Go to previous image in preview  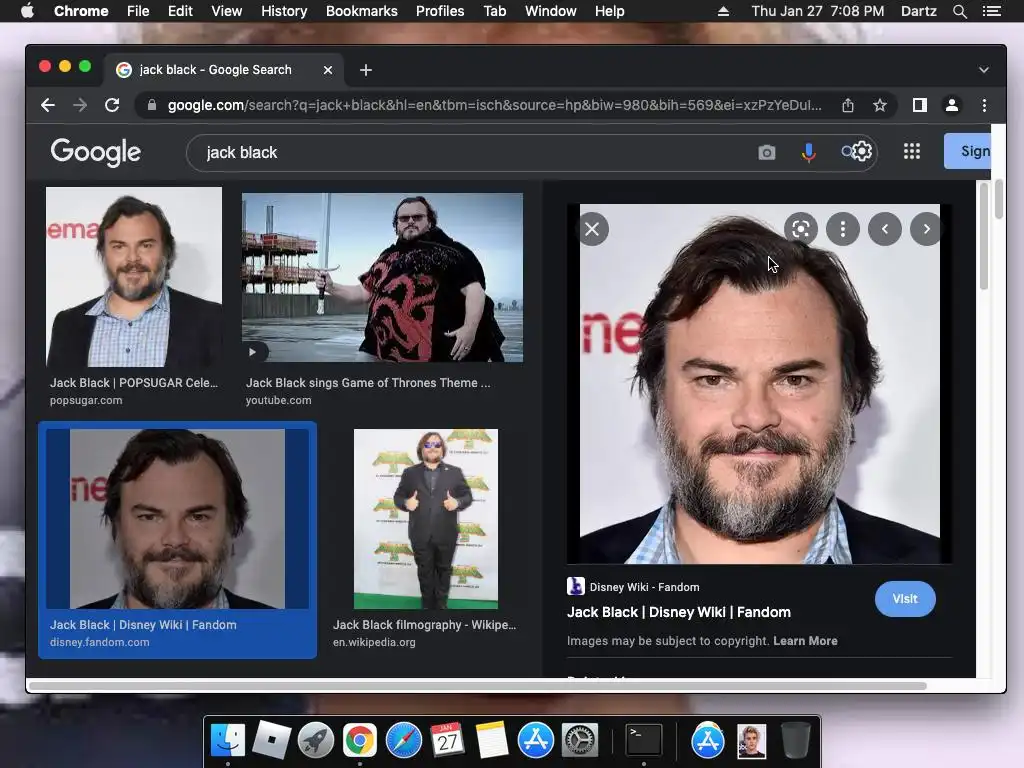point(885,229)
